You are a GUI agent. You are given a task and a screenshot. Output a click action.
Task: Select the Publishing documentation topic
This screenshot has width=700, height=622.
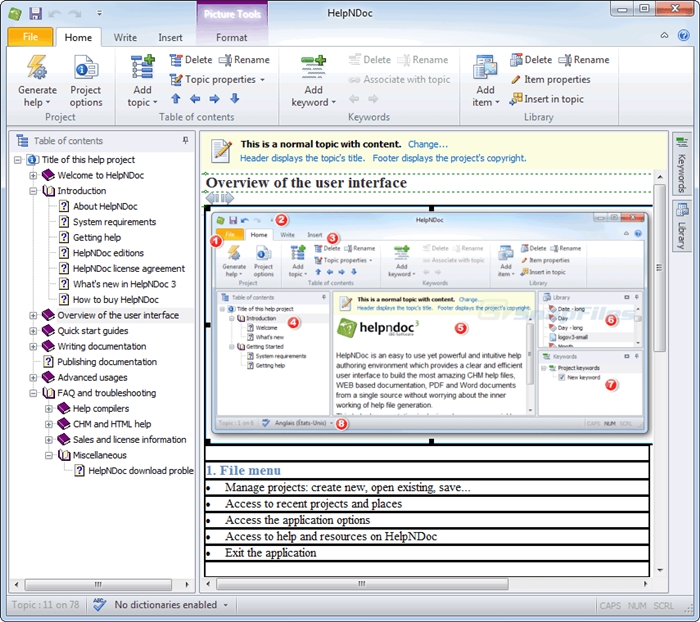(x=107, y=362)
